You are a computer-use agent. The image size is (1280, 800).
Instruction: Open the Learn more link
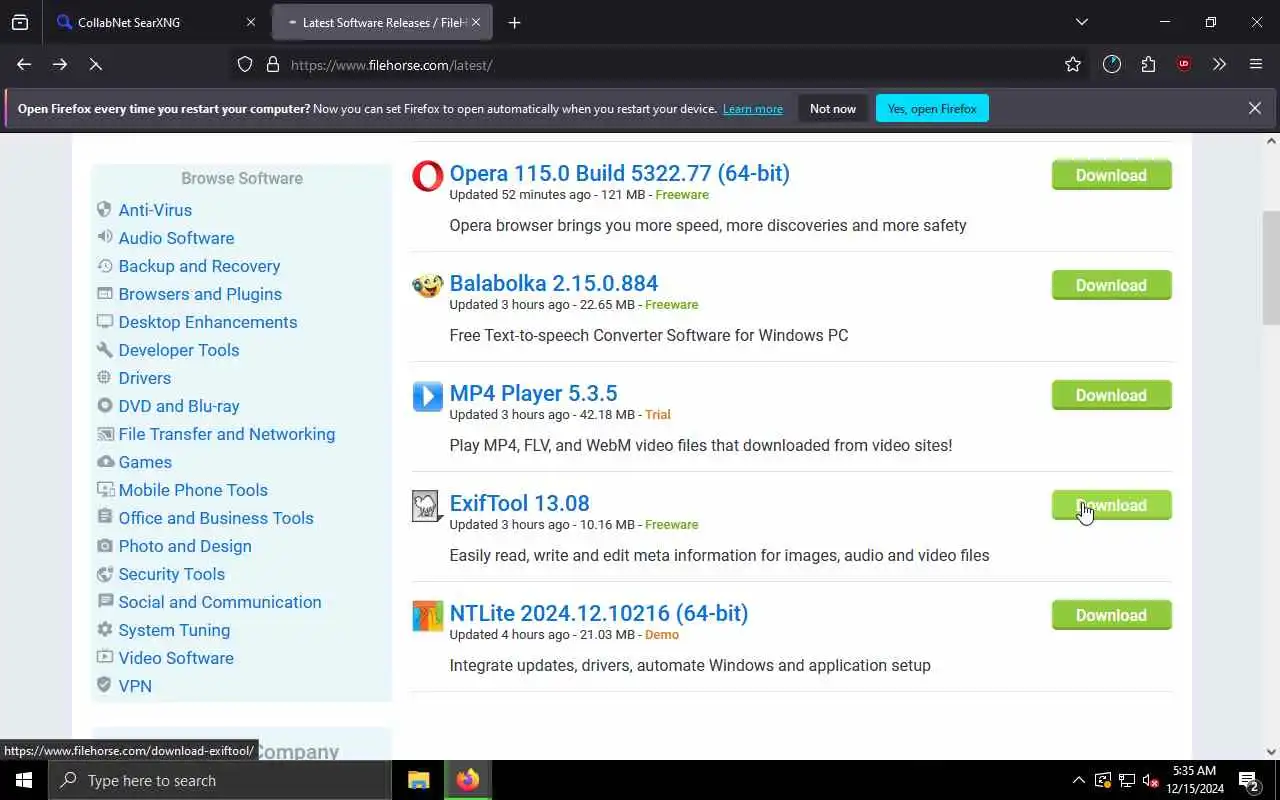coord(753,109)
